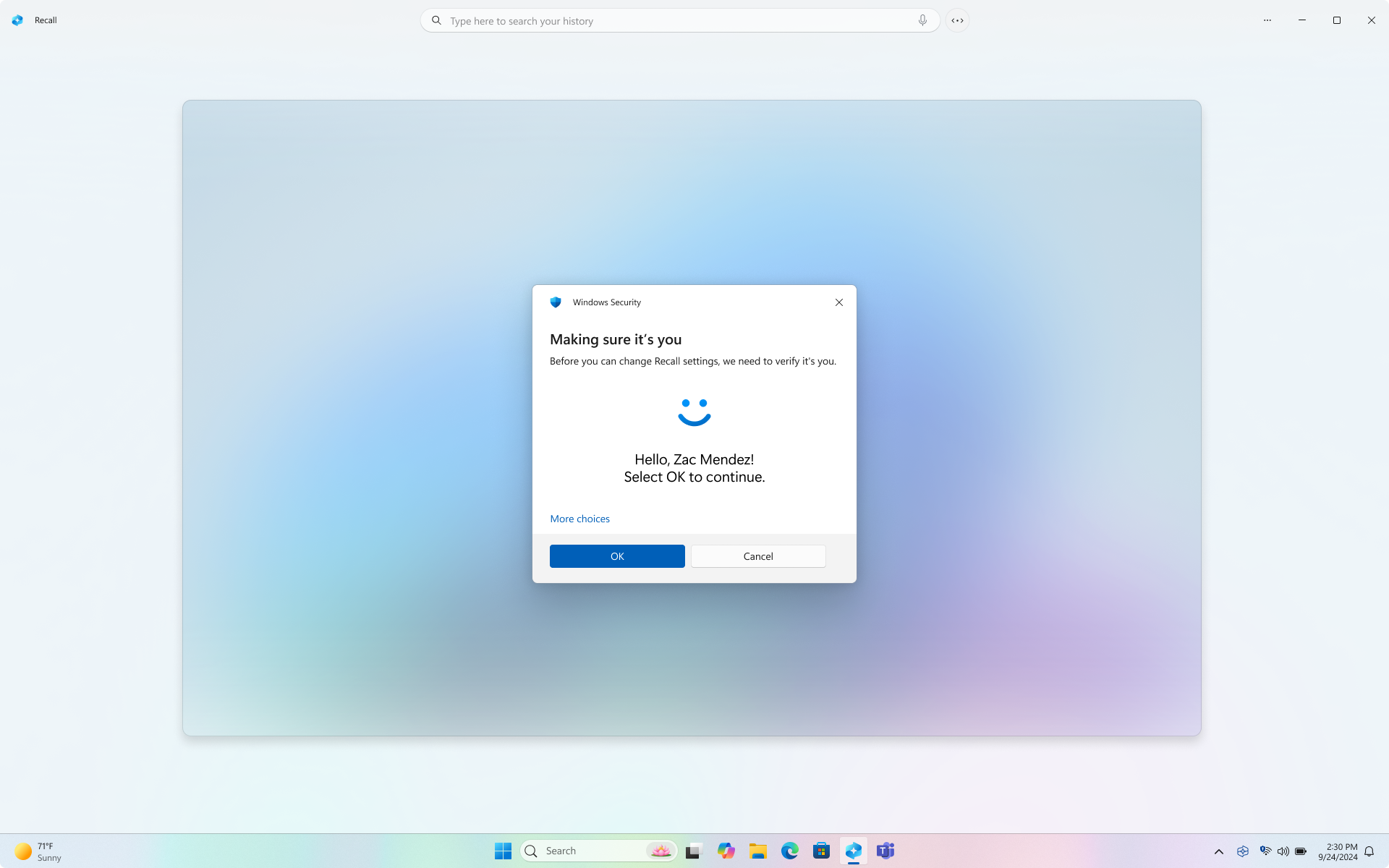
Task: Click the Microsoft Edge browser icon
Action: pyautogui.click(x=789, y=851)
